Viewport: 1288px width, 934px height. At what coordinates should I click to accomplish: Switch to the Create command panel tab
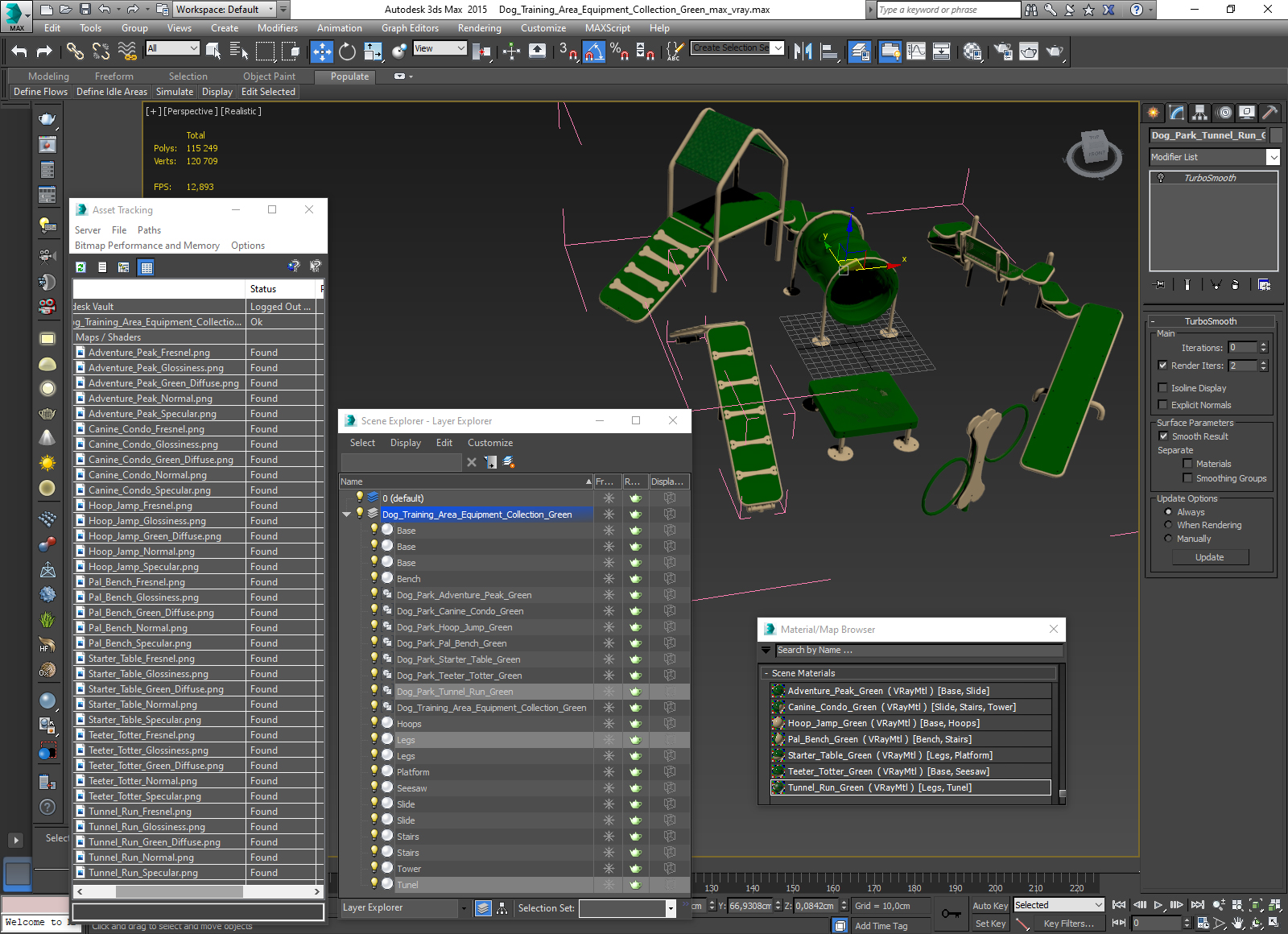point(1154,113)
